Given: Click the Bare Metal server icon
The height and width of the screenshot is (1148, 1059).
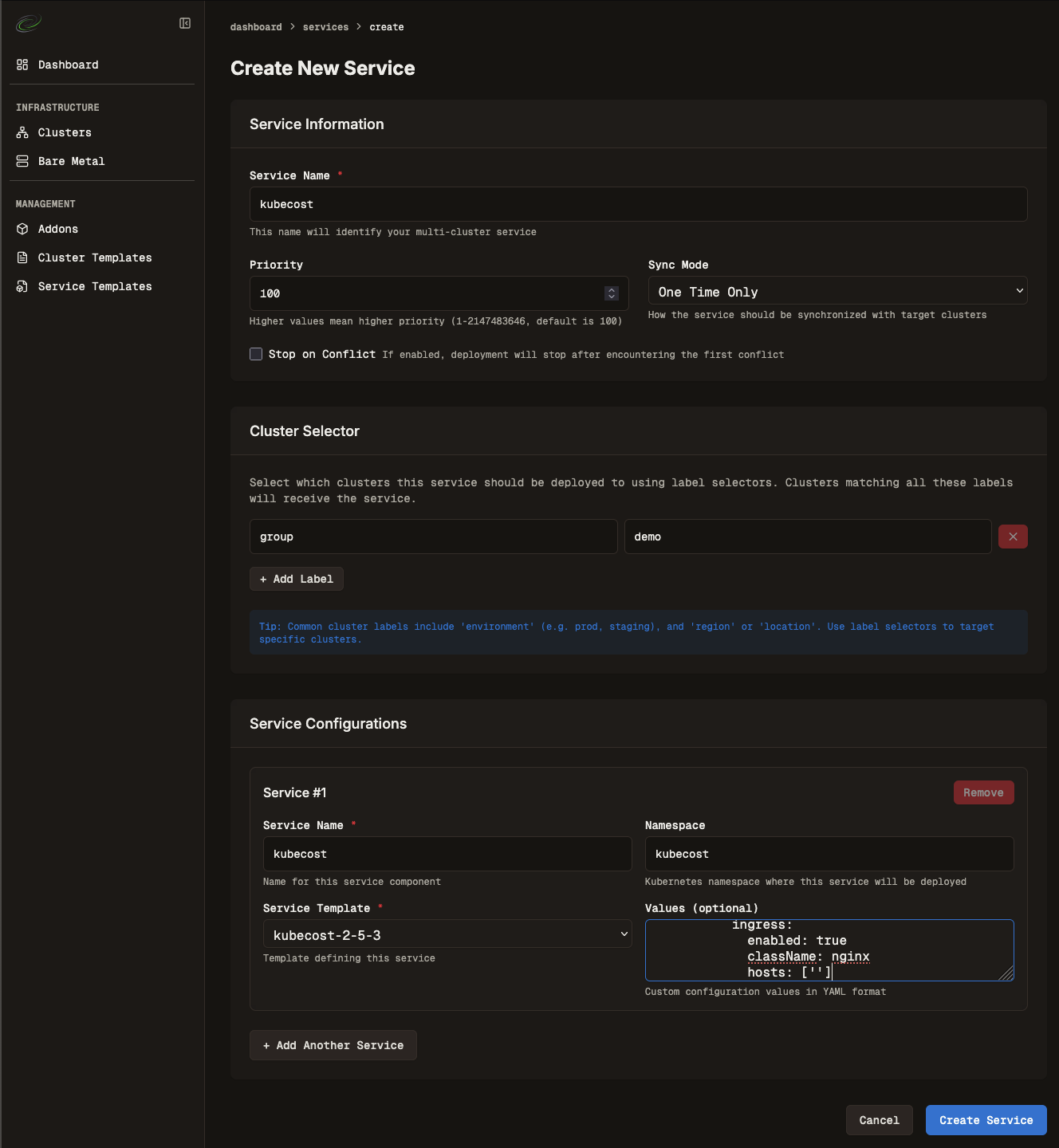Looking at the screenshot, I should click(22, 161).
